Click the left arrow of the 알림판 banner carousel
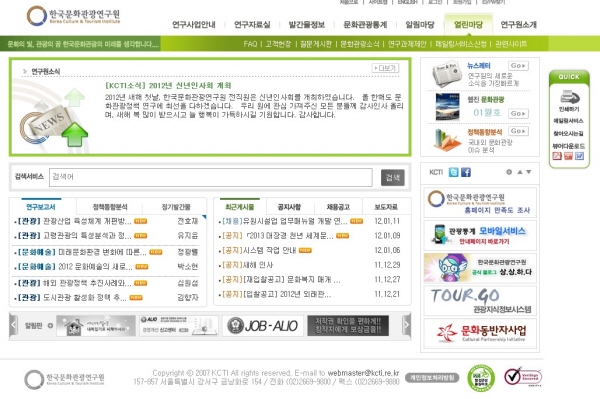 (13, 325)
